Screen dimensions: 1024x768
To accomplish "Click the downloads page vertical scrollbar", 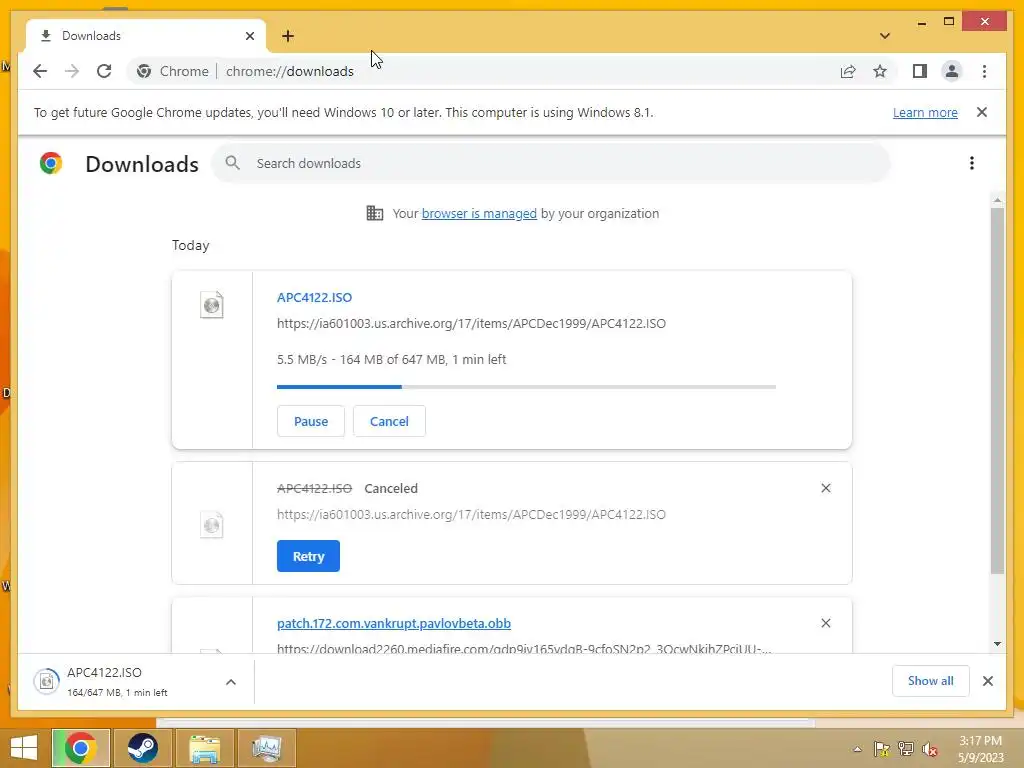I will tap(997, 391).
